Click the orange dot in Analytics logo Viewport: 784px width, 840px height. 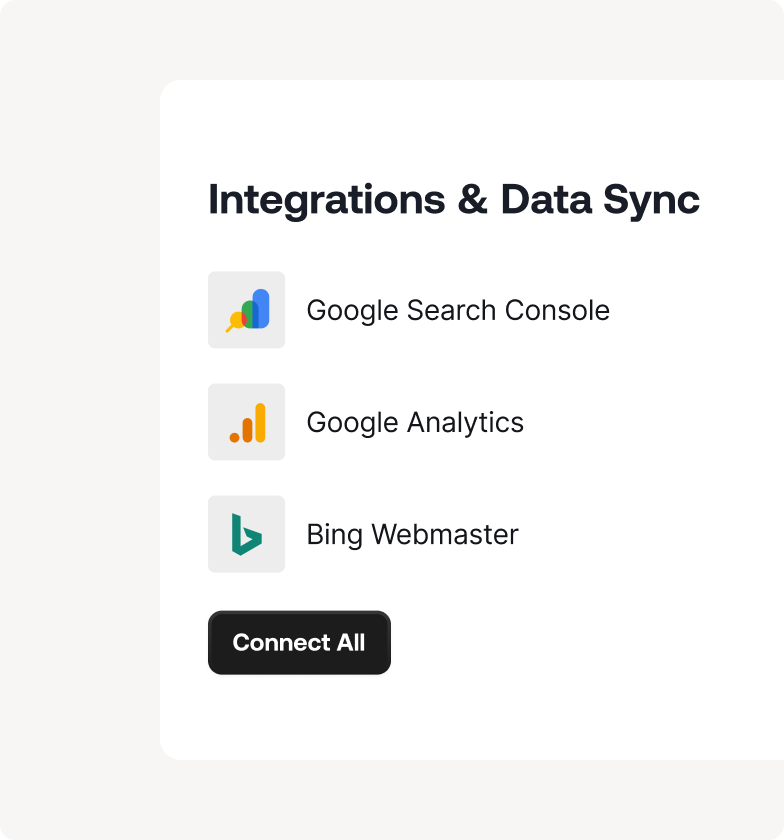pyautogui.click(x=234, y=437)
